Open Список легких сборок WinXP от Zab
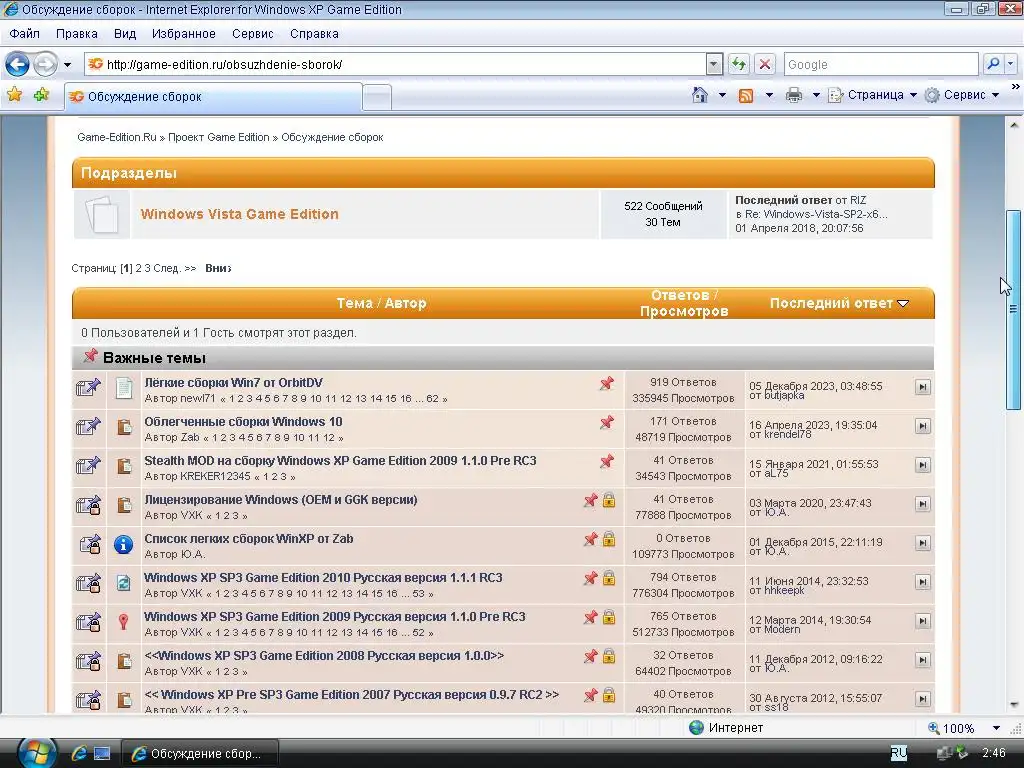1024x768 pixels. coord(249,539)
